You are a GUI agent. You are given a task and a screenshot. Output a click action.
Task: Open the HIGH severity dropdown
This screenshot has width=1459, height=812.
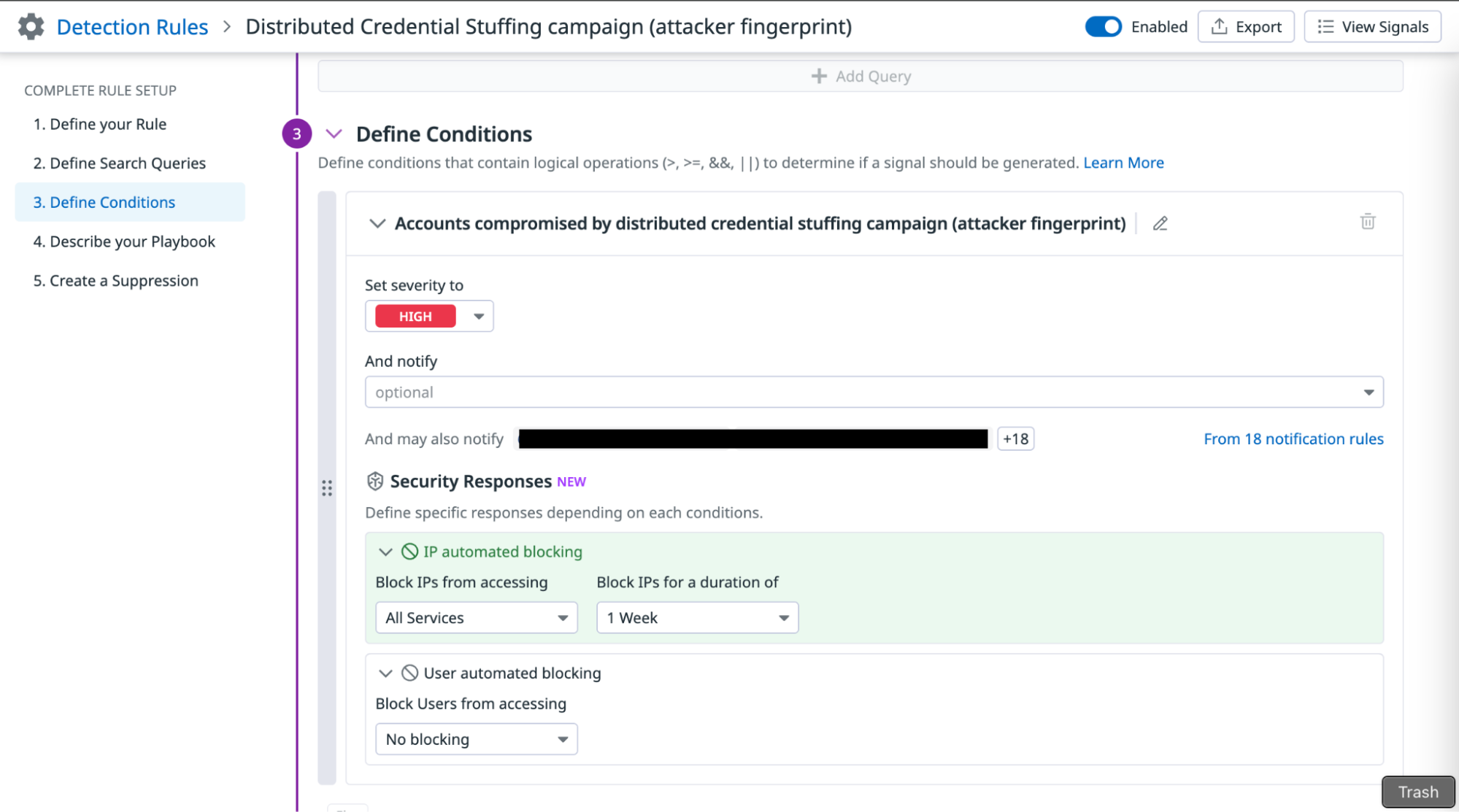click(x=429, y=316)
